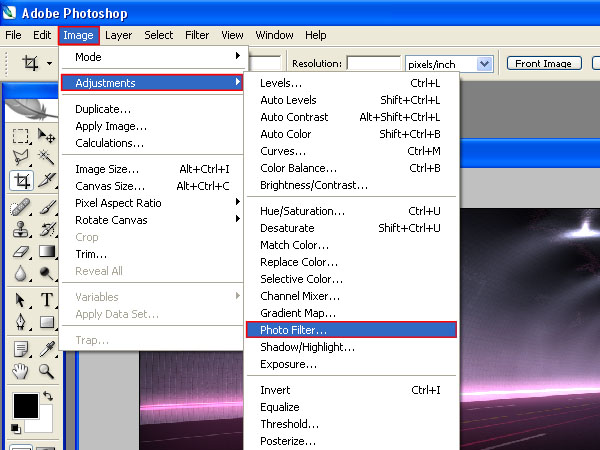Choose Curves adjustment

point(351,151)
